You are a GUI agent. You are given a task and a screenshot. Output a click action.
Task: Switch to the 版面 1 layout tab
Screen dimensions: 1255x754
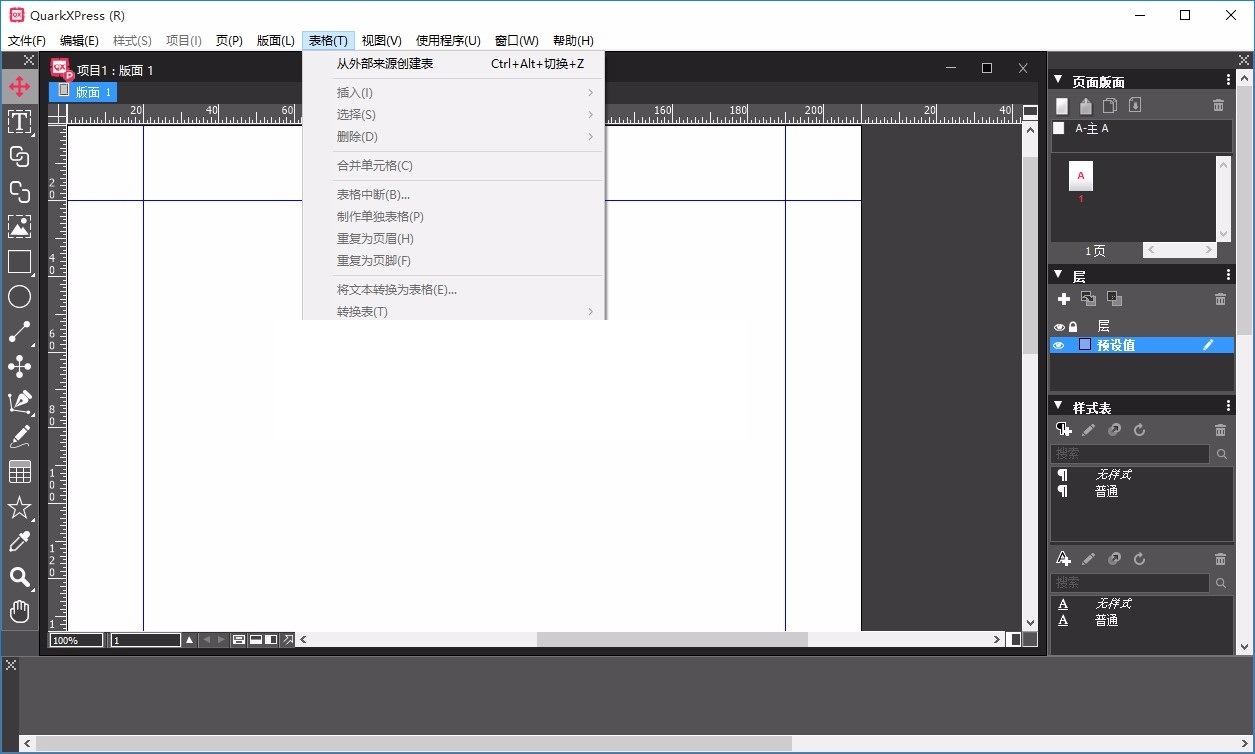tap(84, 92)
